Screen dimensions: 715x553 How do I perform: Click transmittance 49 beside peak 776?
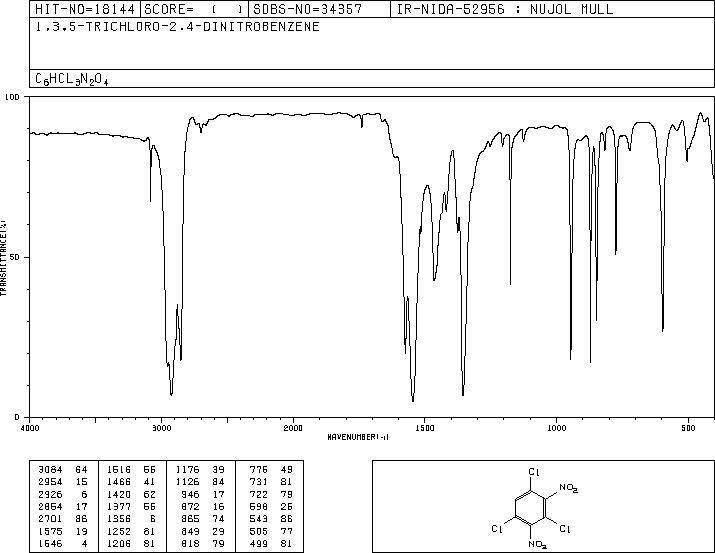pyautogui.click(x=287, y=470)
